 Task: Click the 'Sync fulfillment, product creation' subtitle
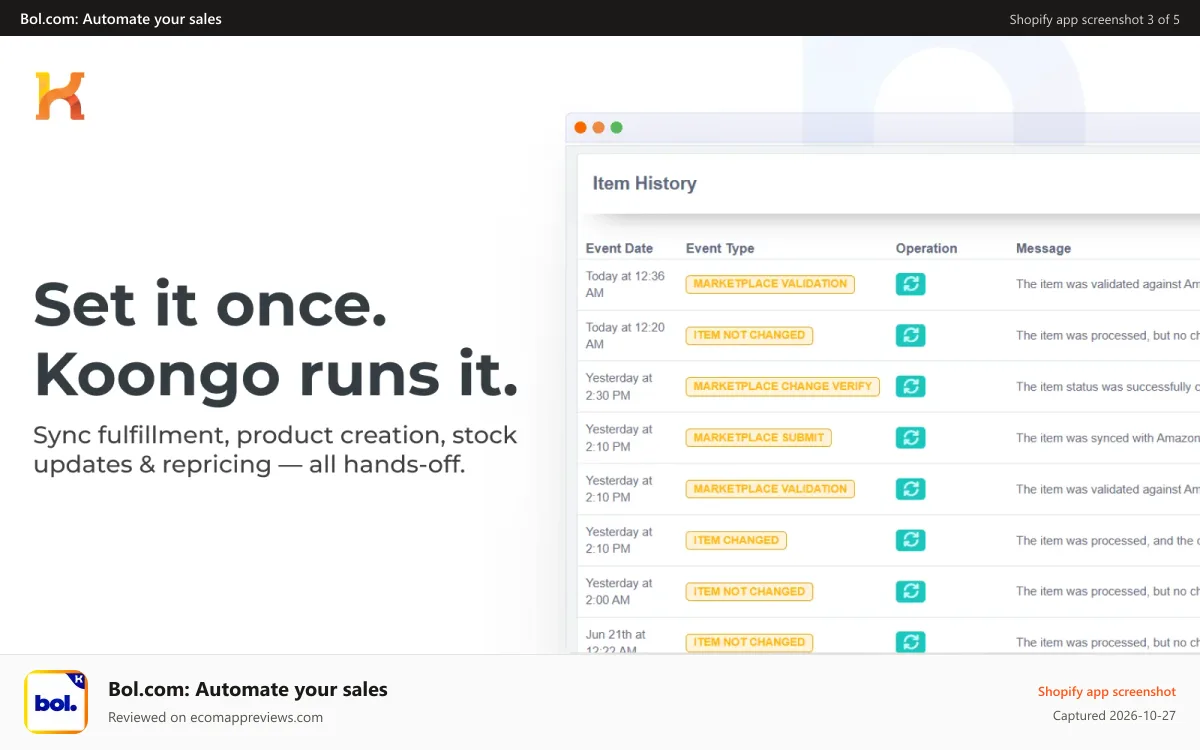click(275, 449)
